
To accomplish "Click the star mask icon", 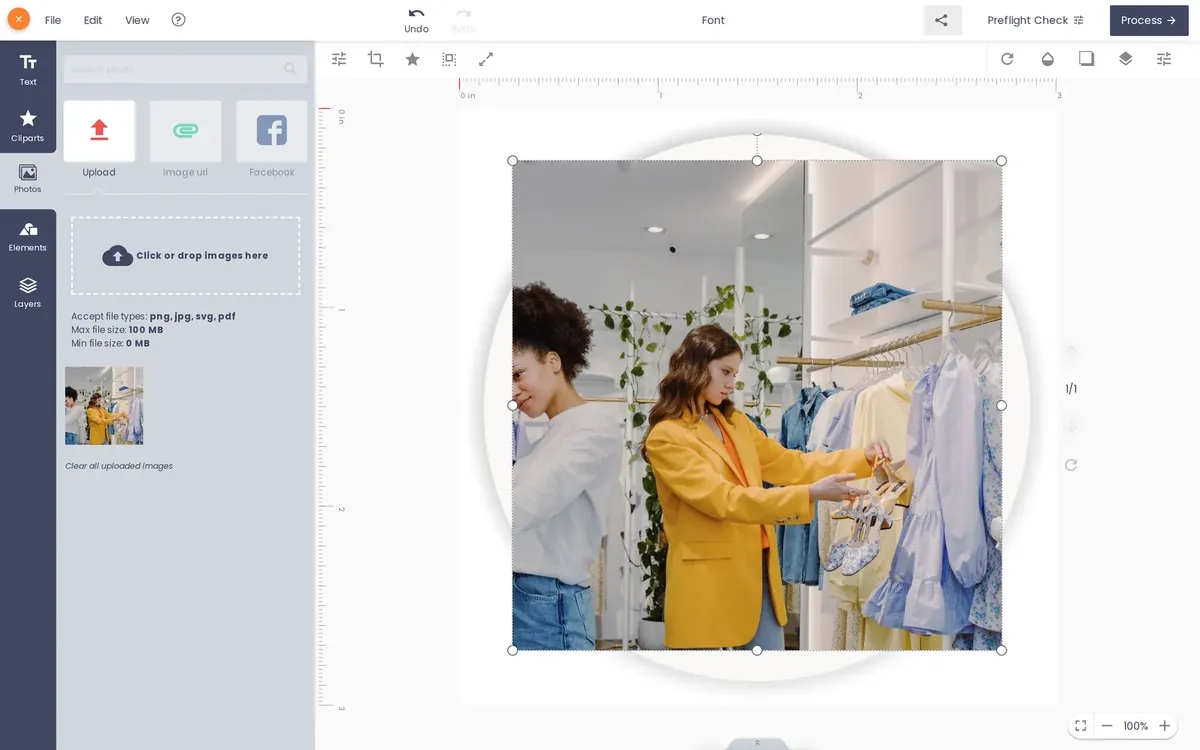I will click(x=412, y=59).
